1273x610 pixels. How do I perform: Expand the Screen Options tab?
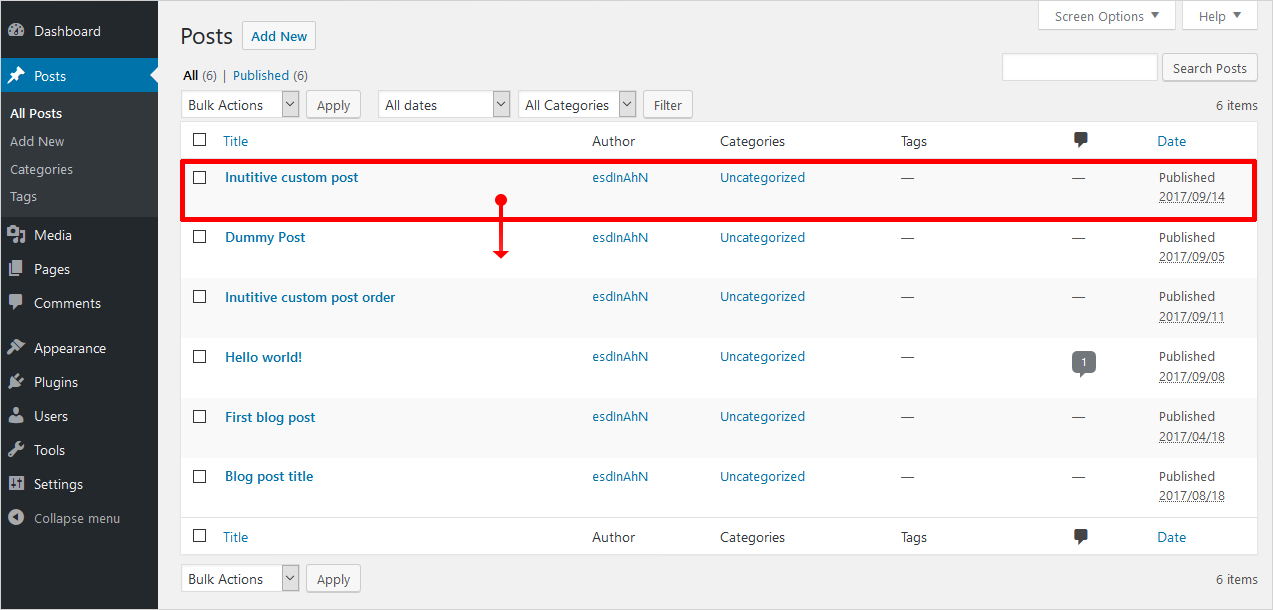tap(1106, 16)
